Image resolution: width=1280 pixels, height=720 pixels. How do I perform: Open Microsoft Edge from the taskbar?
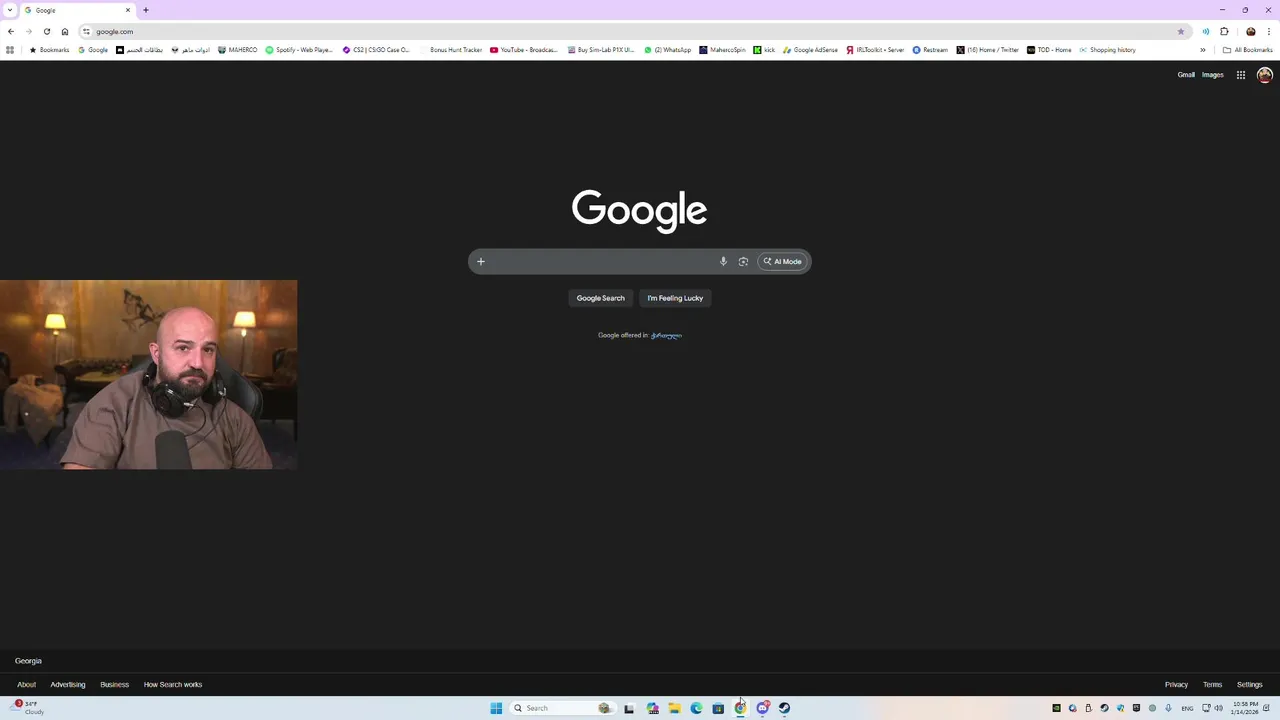click(697, 708)
